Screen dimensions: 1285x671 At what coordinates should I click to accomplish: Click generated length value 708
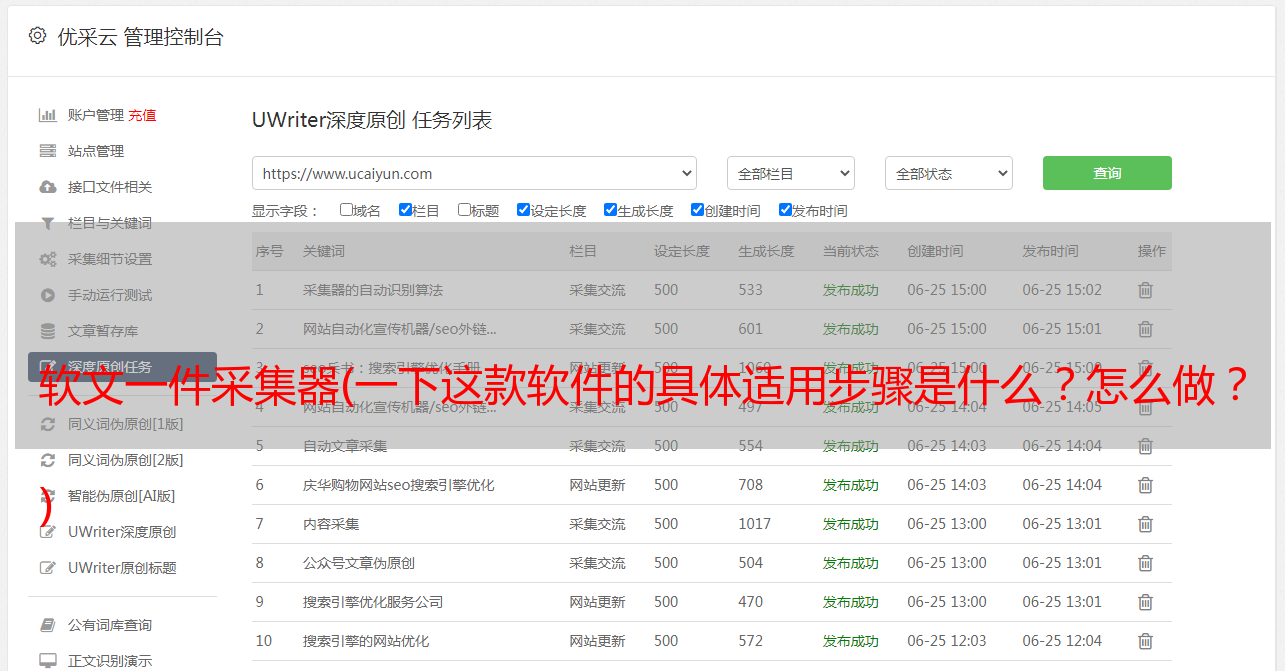751,485
